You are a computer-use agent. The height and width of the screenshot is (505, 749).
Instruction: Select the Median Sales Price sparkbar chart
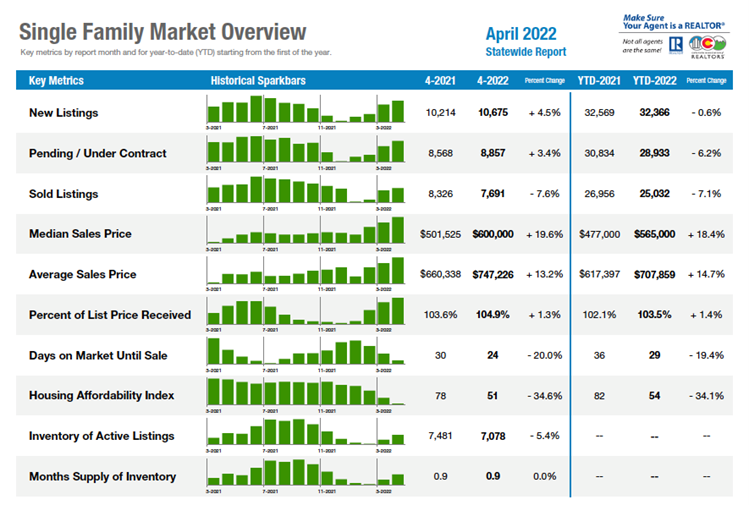coord(305,232)
